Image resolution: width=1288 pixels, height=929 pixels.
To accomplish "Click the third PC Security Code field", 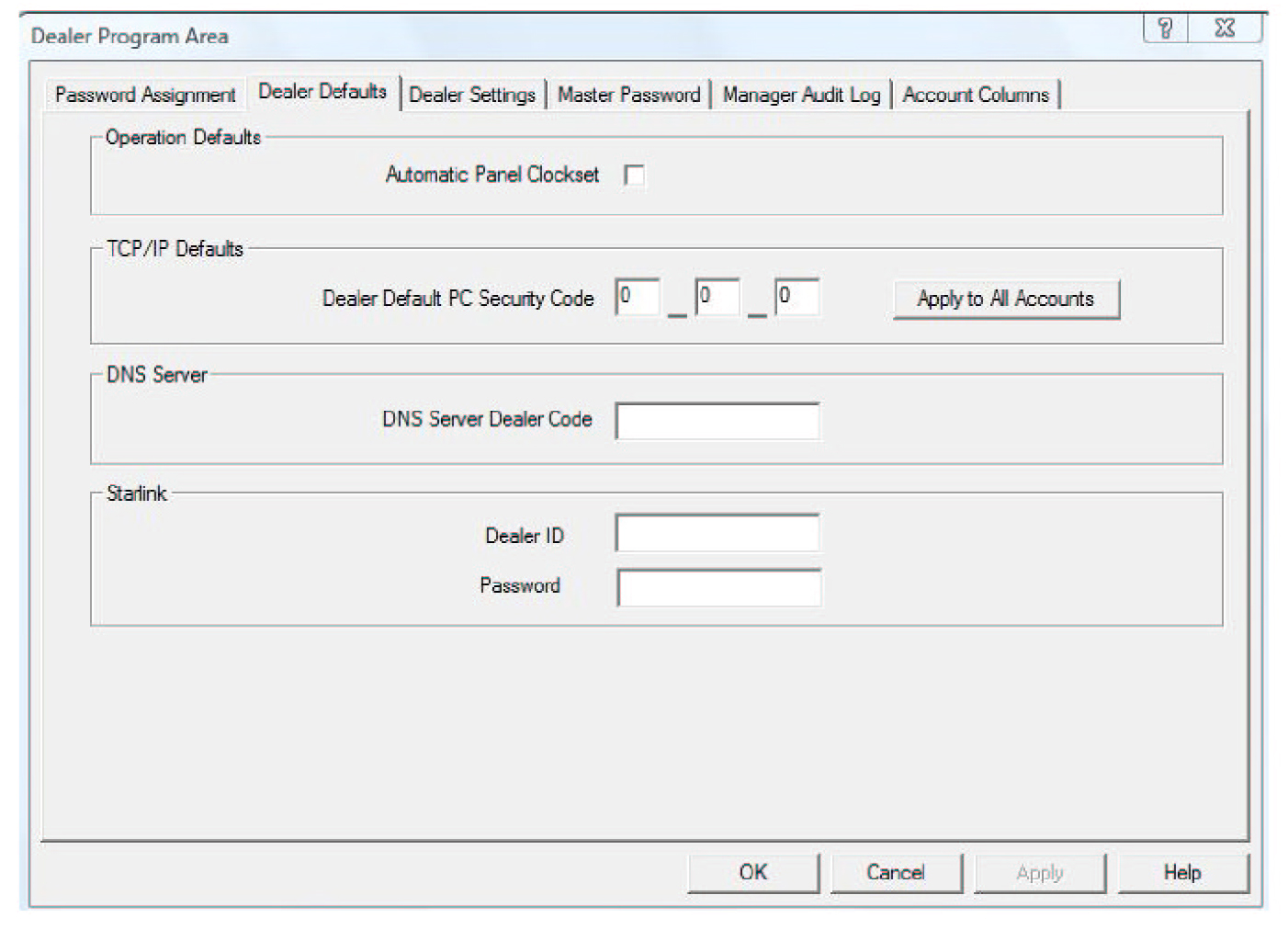I will [797, 297].
